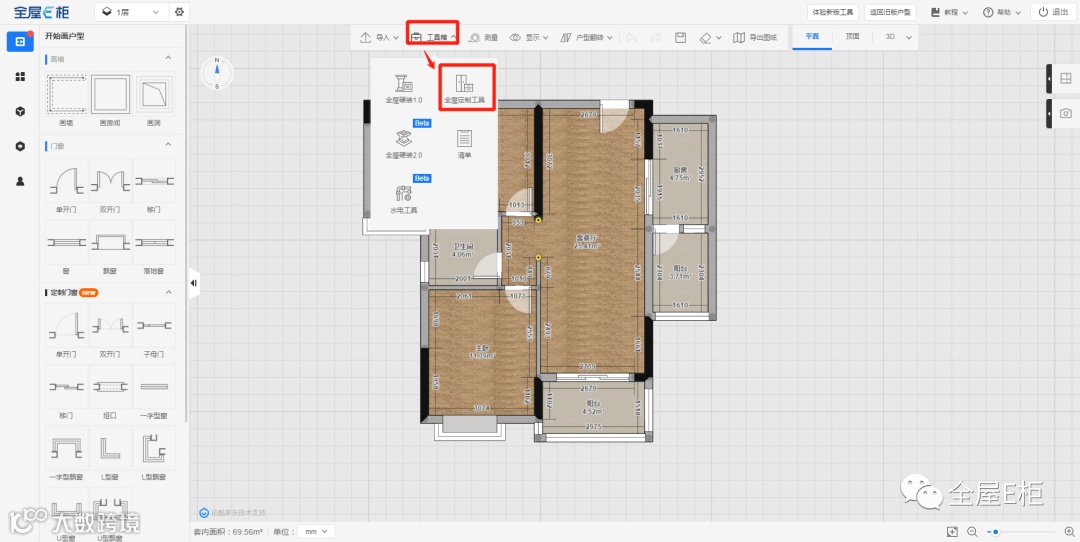Open the user profile icon in sidebar

[20, 181]
